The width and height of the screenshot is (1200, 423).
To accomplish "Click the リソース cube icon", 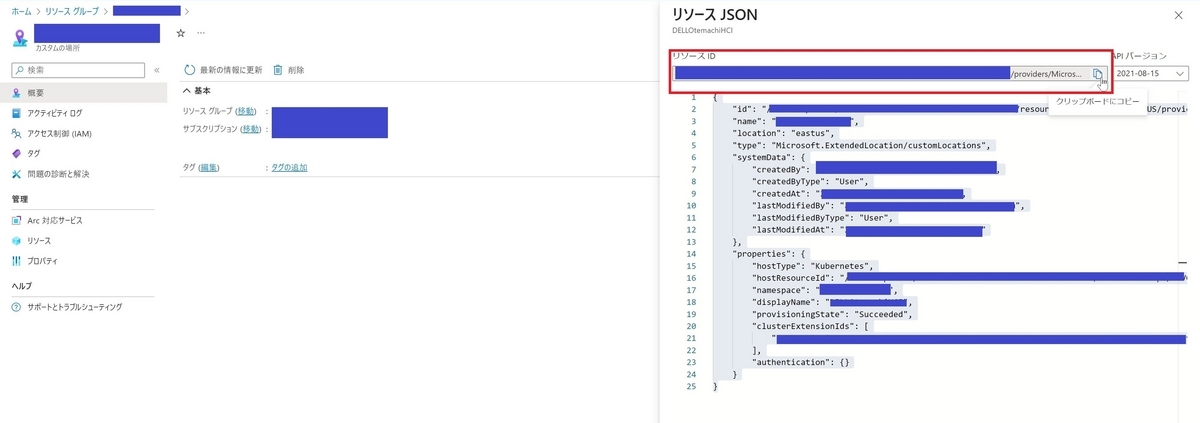I will [16, 241].
